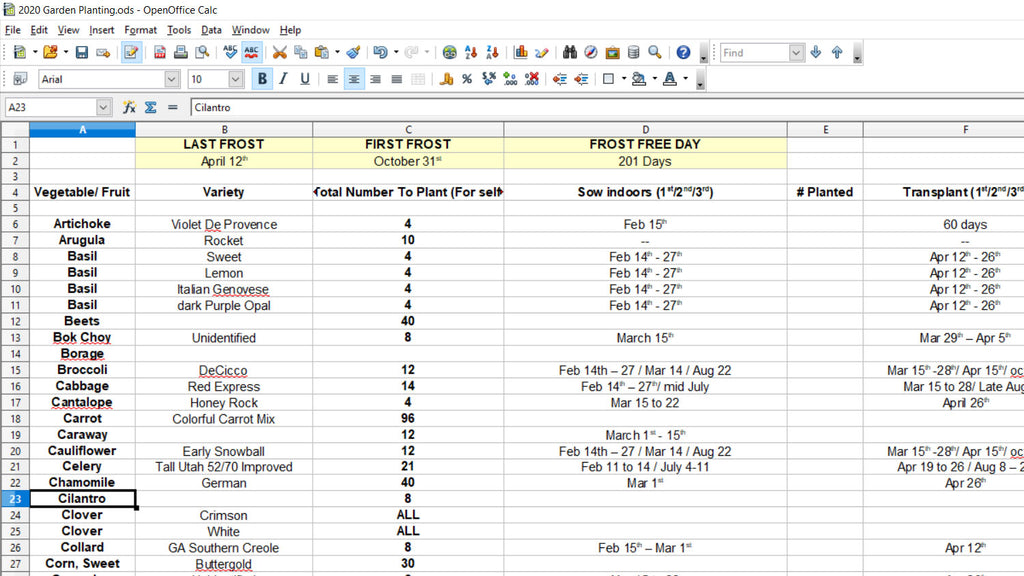Toggle Justified alignment
This screenshot has width=1024, height=576.
(396, 79)
